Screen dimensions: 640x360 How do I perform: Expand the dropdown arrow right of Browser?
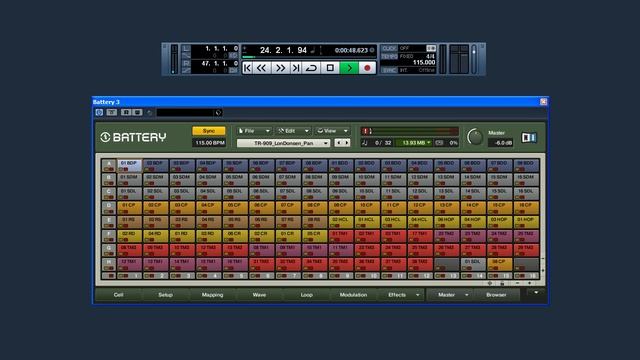click(x=536, y=292)
